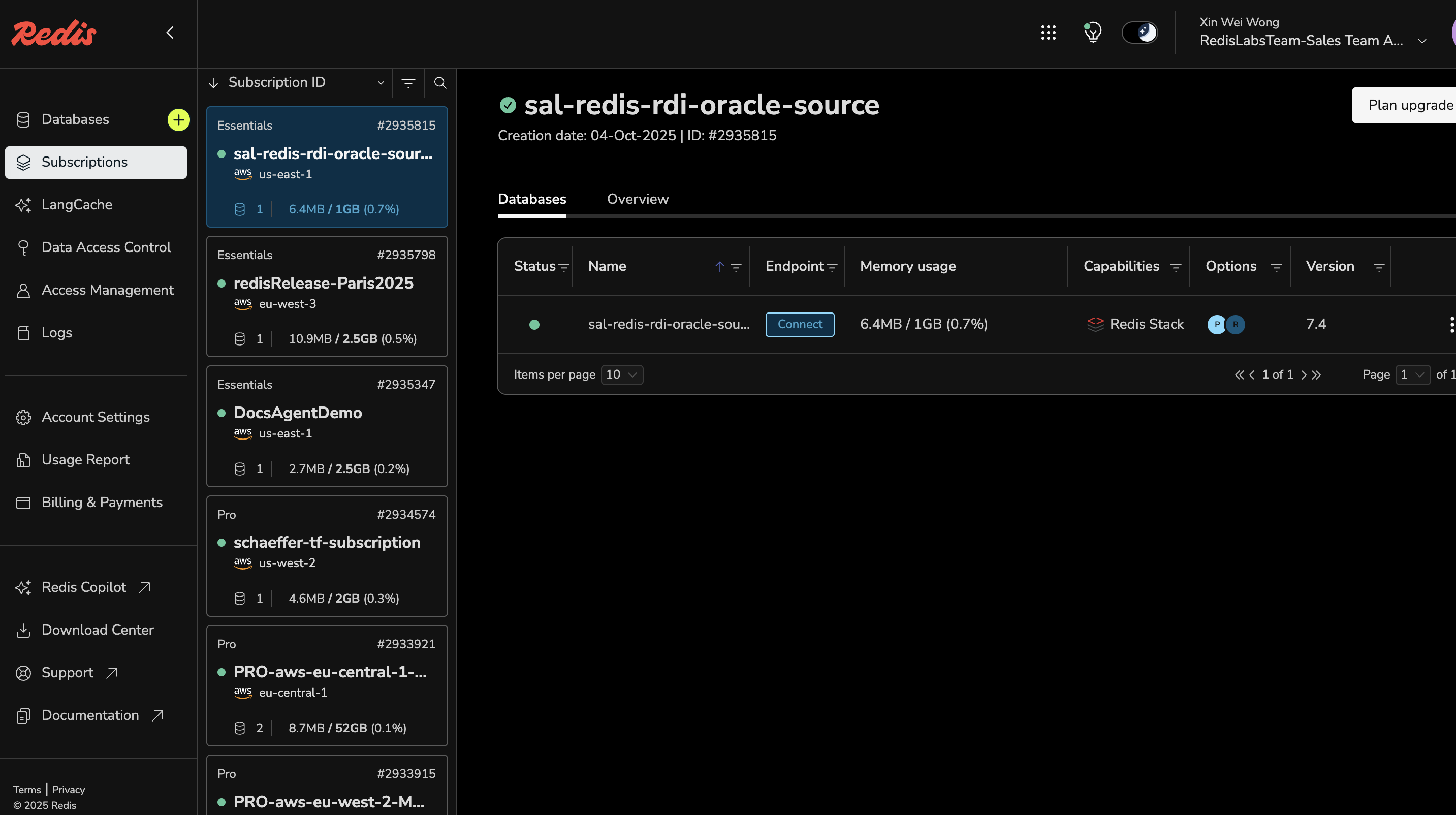
Task: Click database green status dot in table
Action: coord(534,325)
